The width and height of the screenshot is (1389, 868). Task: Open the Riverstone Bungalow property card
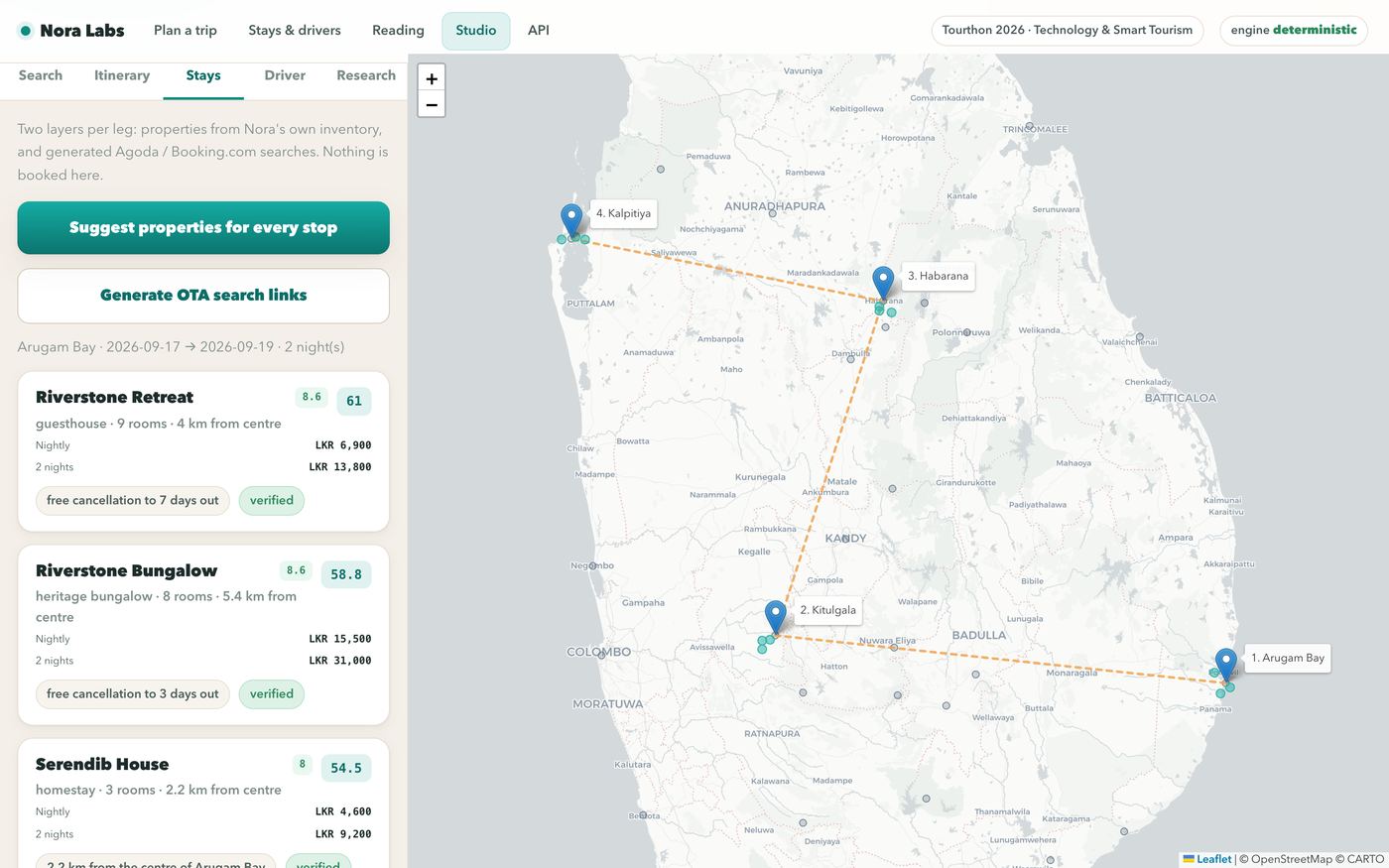tap(203, 635)
